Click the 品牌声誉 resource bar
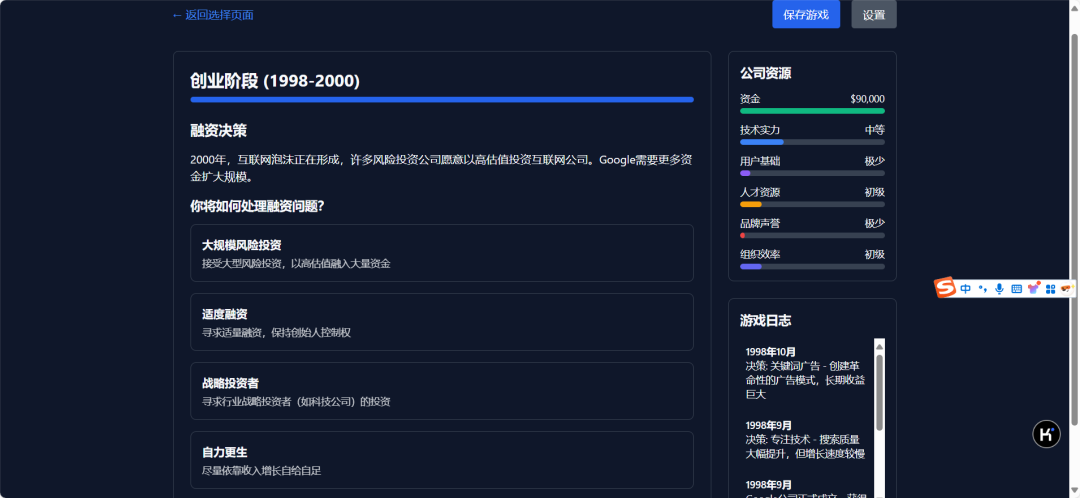Viewport: 1080px width, 498px height. click(x=812, y=235)
